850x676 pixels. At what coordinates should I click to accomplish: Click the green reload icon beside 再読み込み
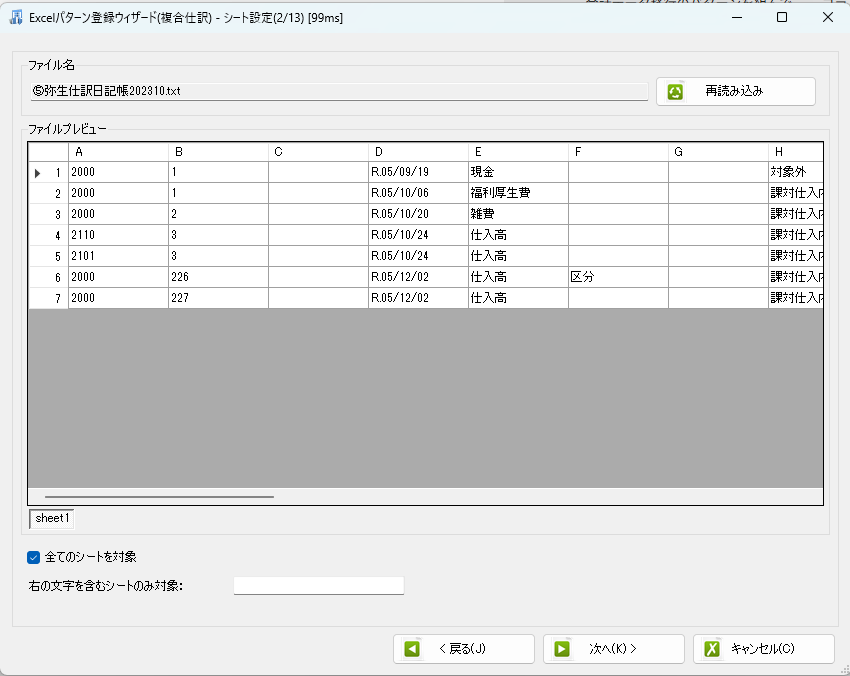[676, 91]
